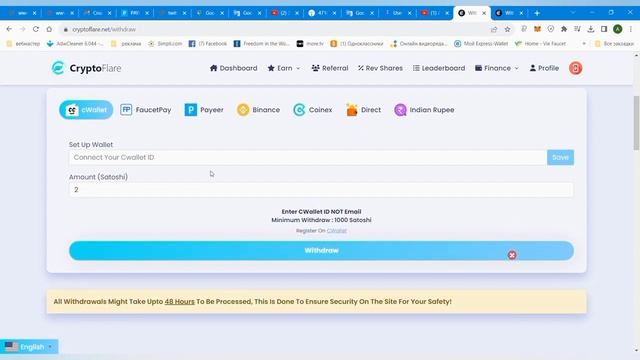Open the tab search chevron
Viewport: 640px width, 360px height.
point(573,13)
